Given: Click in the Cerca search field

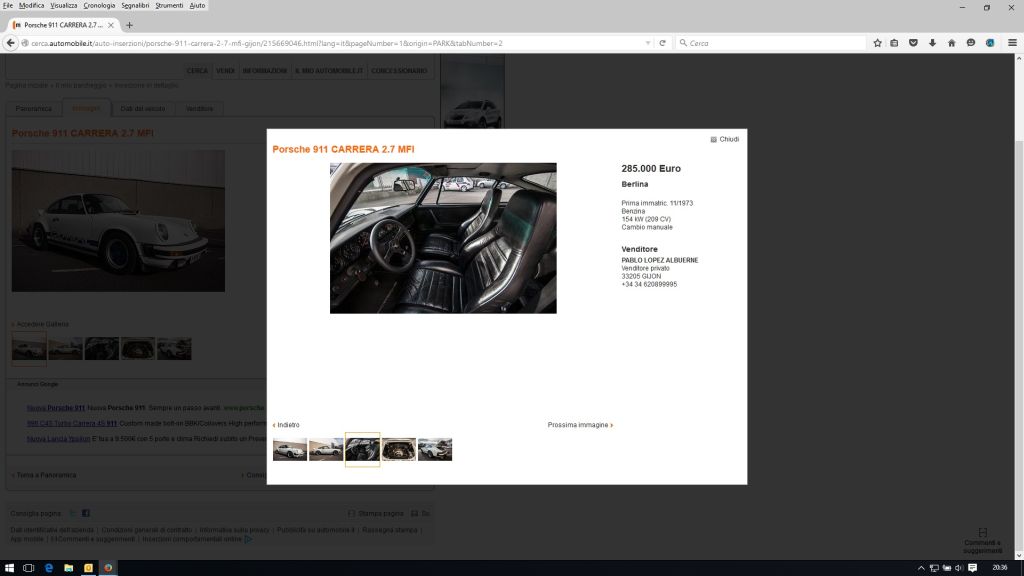Looking at the screenshot, I should pos(771,43).
